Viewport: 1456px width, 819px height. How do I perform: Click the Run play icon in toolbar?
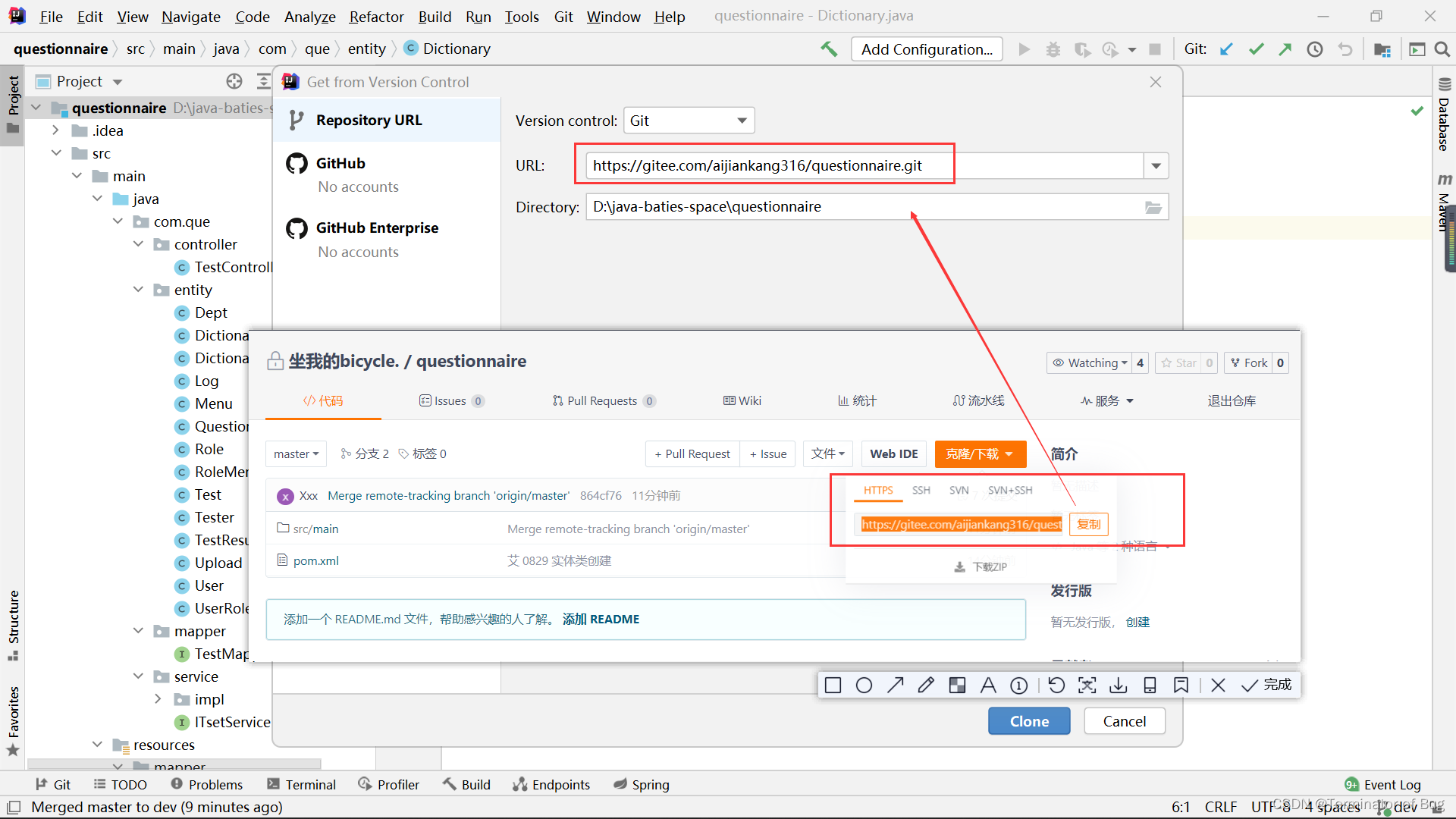tap(1025, 49)
